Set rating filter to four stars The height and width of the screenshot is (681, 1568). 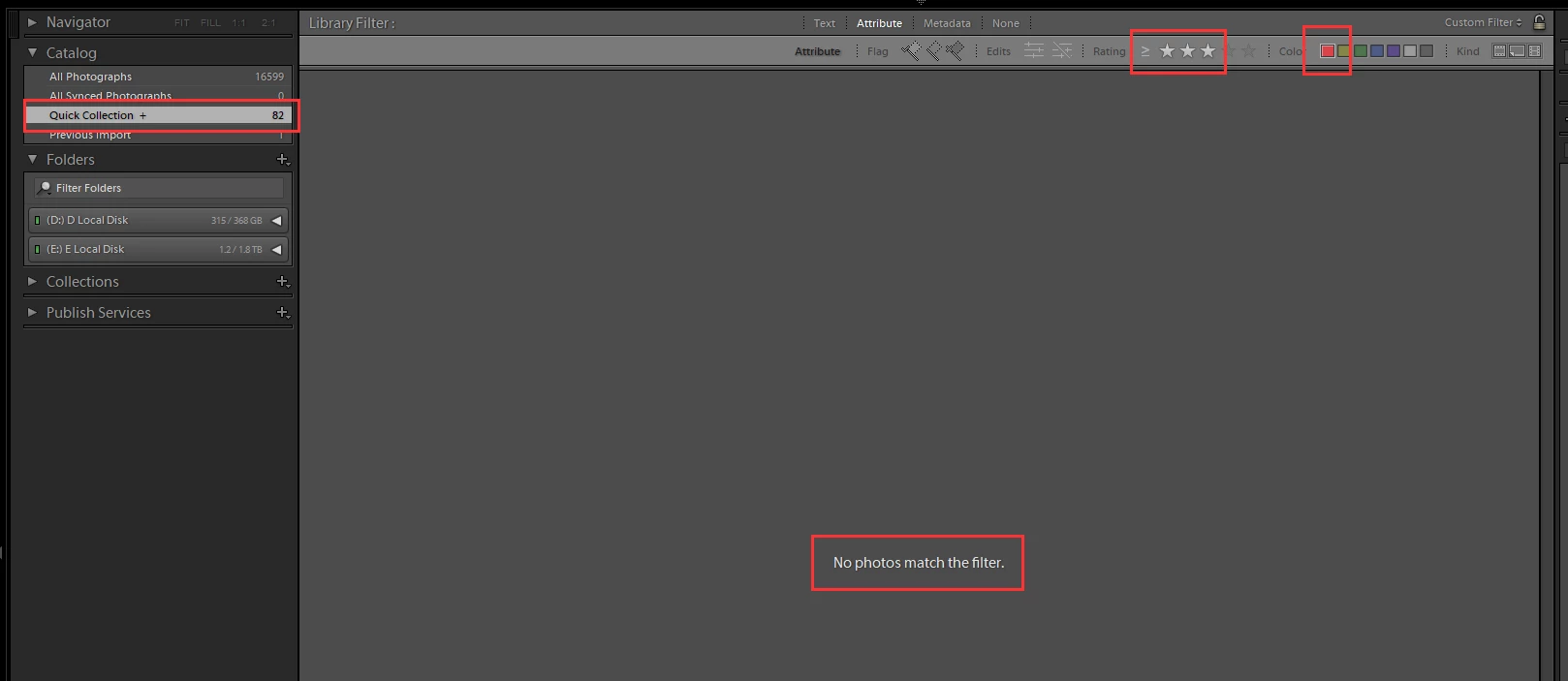pos(1229,51)
